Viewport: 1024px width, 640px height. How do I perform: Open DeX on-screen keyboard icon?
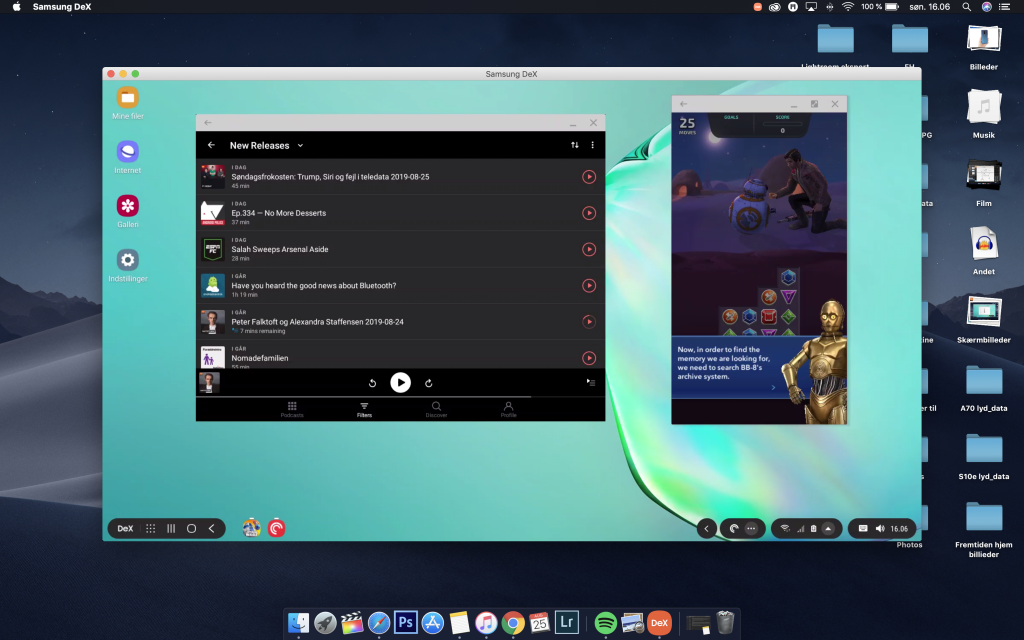[x=863, y=528]
